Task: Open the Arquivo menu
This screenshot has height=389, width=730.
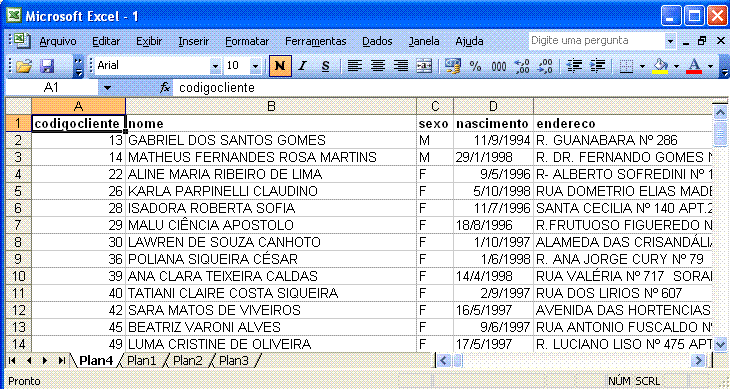Action: 58,41
